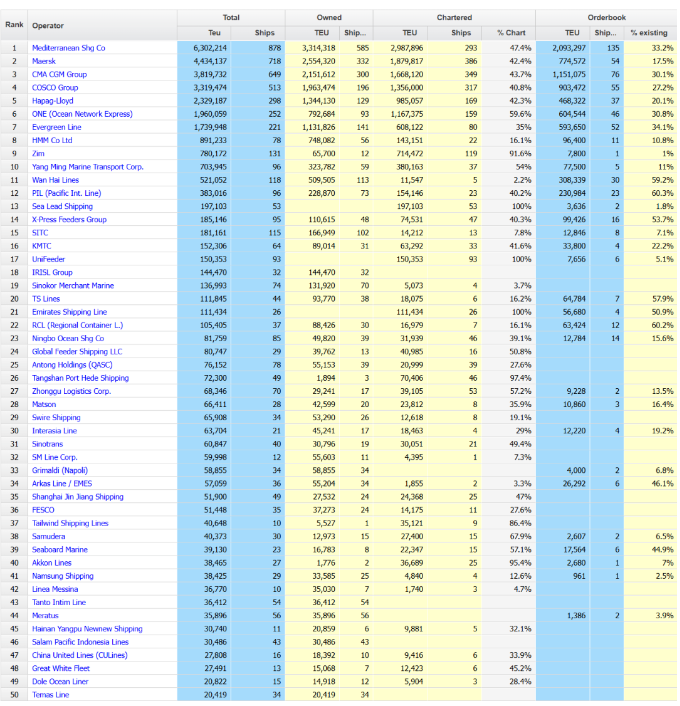680x706 pixels.
Task: Open Temas Line operator link
Action: click(x=50, y=695)
